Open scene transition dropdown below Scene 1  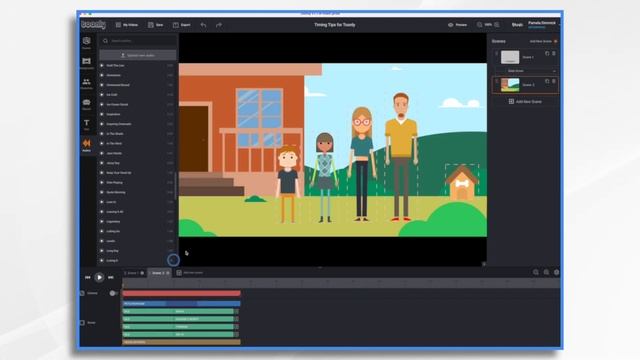(531, 71)
